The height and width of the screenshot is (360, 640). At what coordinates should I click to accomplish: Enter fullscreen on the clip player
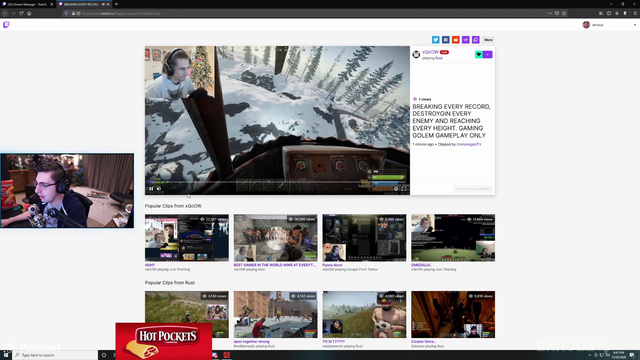pos(404,189)
